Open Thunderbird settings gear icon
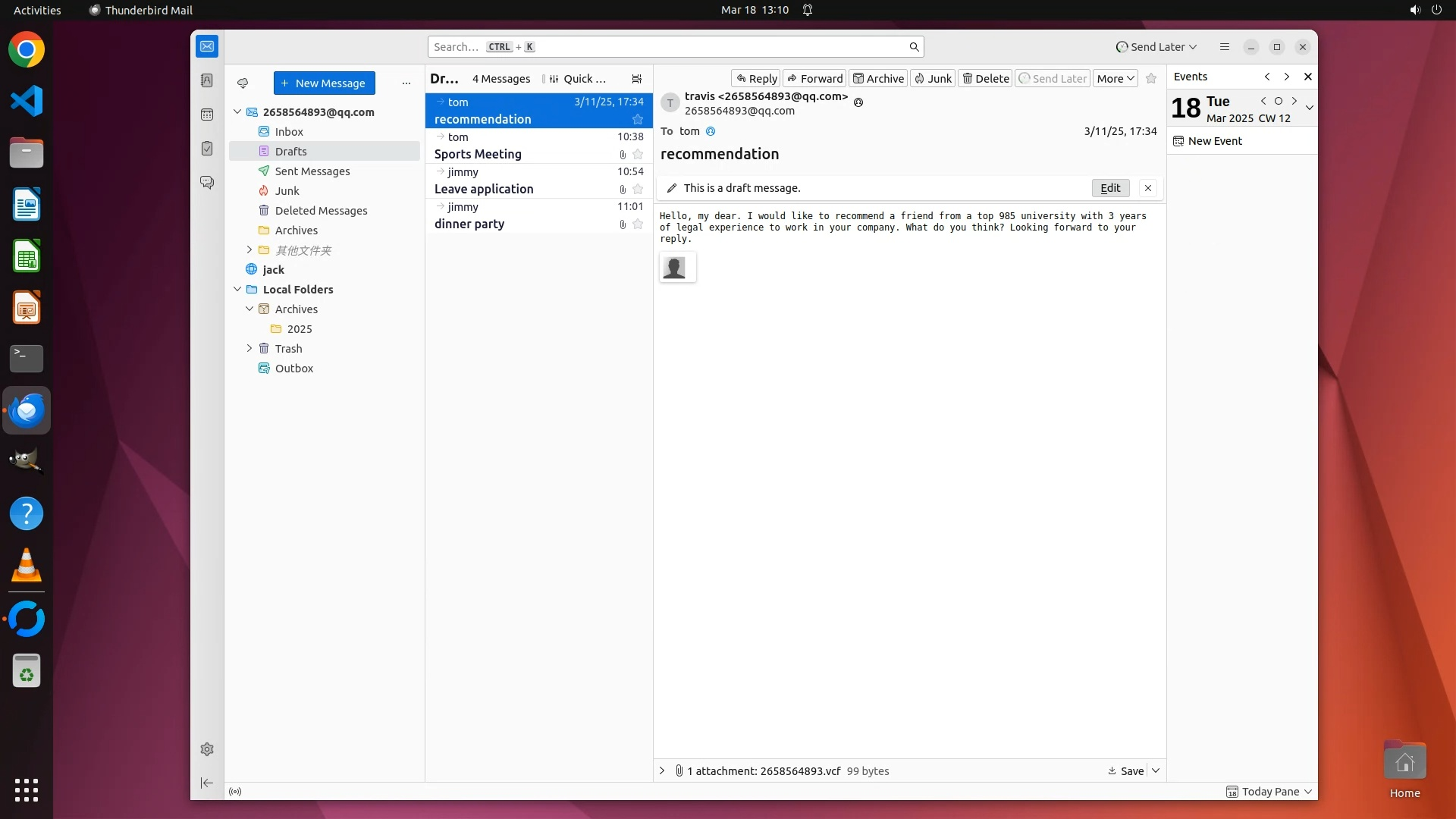Screen dimensions: 1456x819 pyautogui.click(x=207, y=749)
